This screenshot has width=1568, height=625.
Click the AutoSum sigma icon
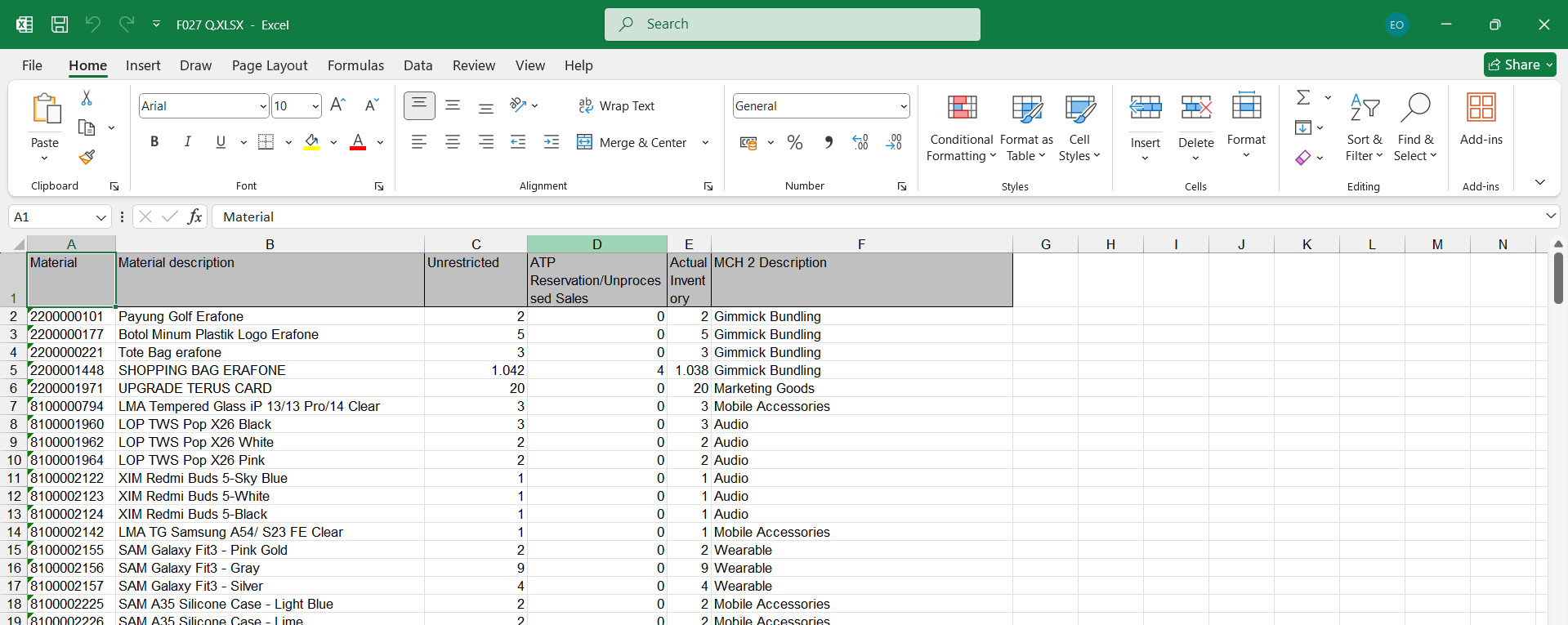[1303, 98]
